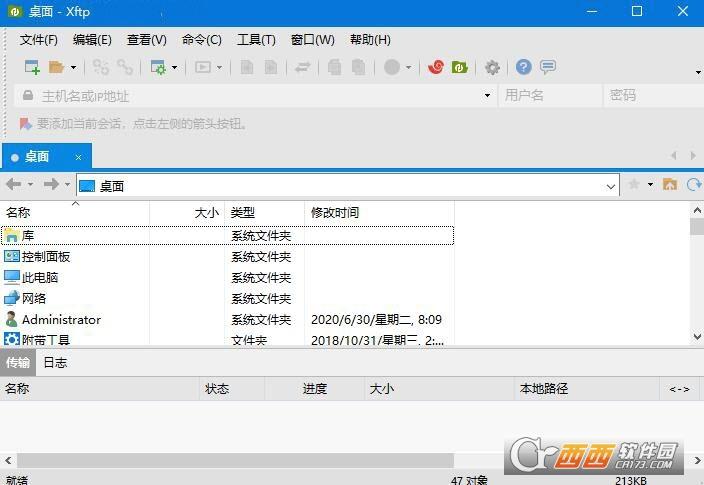Image resolution: width=704 pixels, height=485 pixels.
Task: Sort by the 修改时间 column header
Action: [379, 212]
